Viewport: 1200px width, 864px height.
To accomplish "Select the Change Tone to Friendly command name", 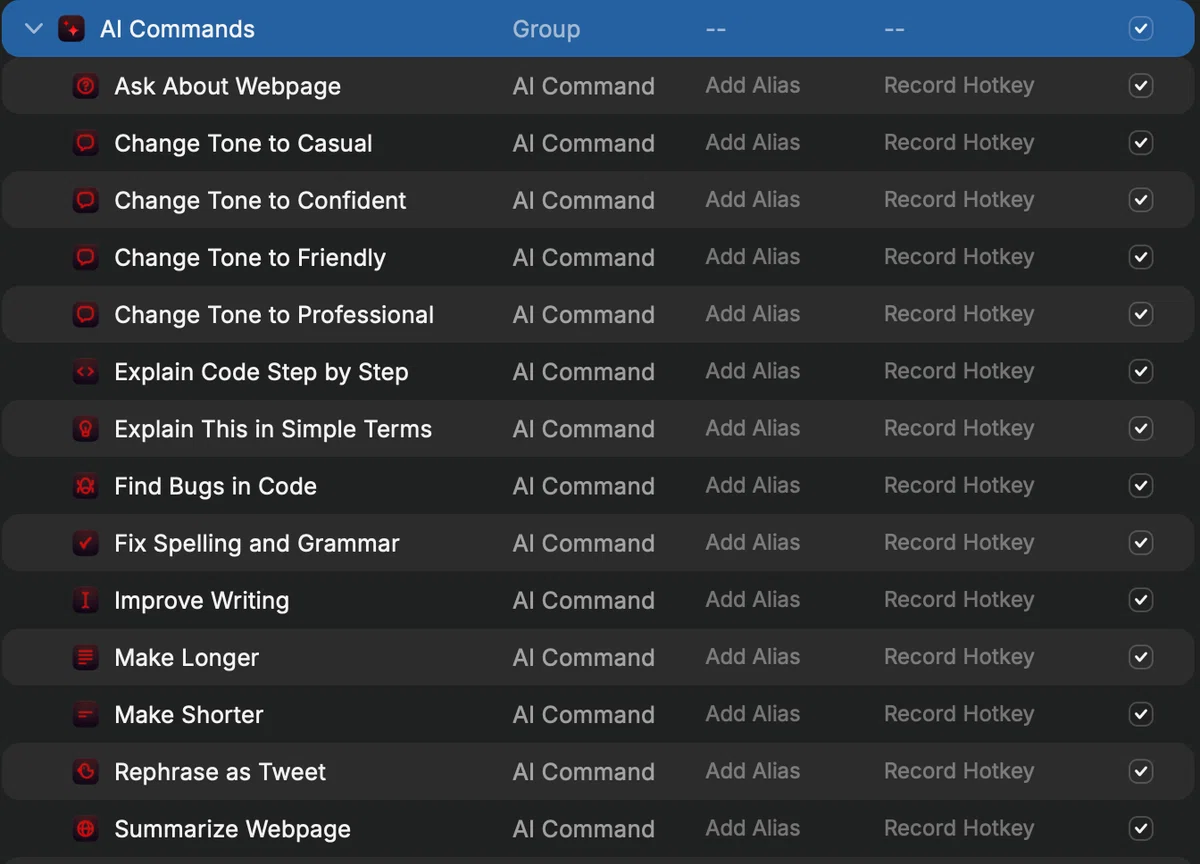I will pos(250,258).
